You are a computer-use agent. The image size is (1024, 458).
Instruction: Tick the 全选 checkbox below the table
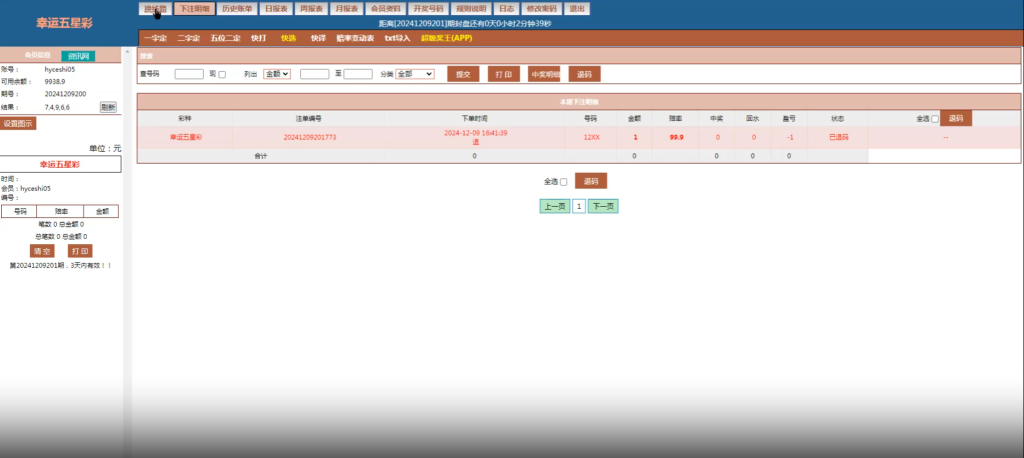(x=563, y=182)
